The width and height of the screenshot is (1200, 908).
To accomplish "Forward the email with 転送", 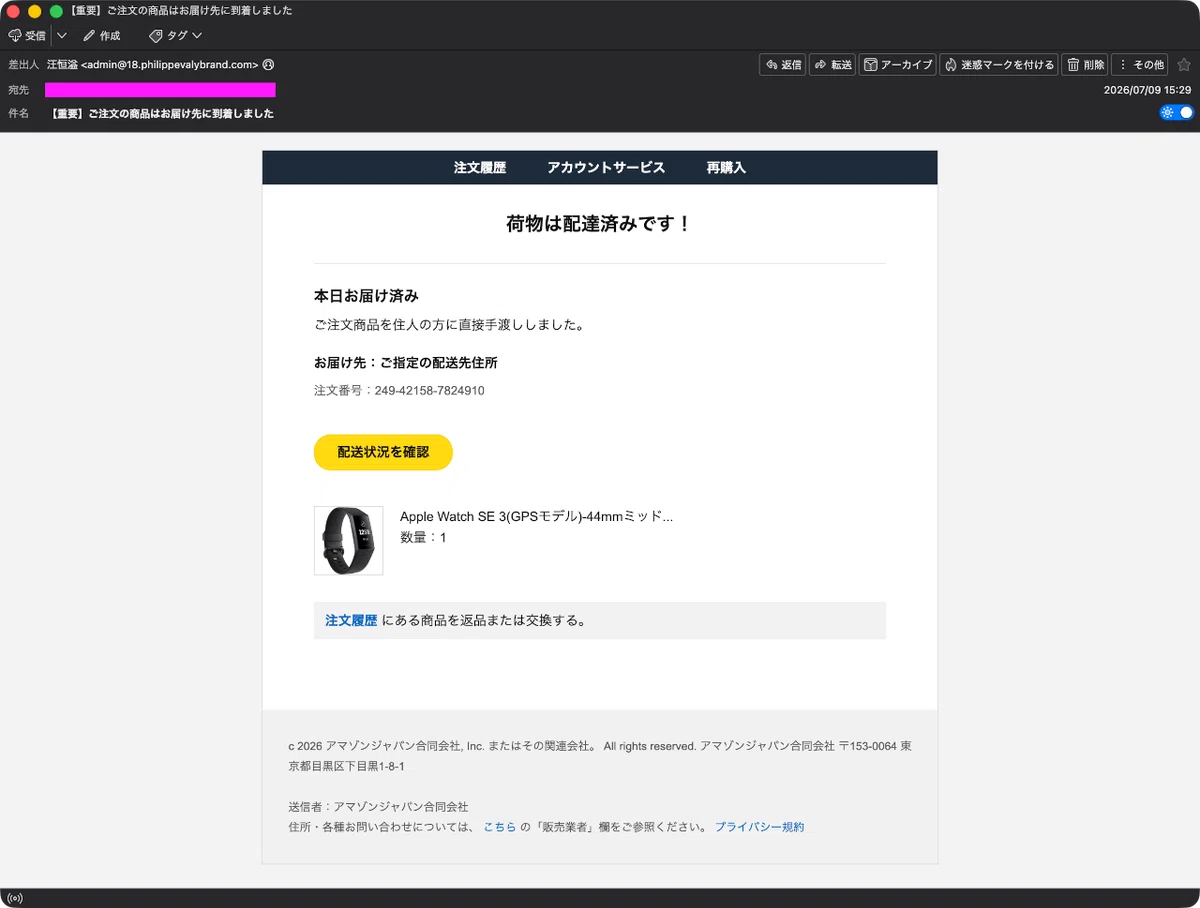I will [833, 65].
